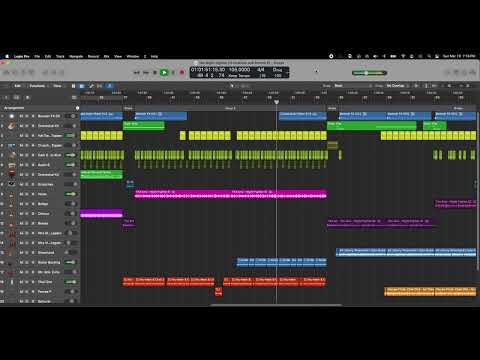Click the add new track plus button
This screenshot has width=480, height=360.
[6, 98]
